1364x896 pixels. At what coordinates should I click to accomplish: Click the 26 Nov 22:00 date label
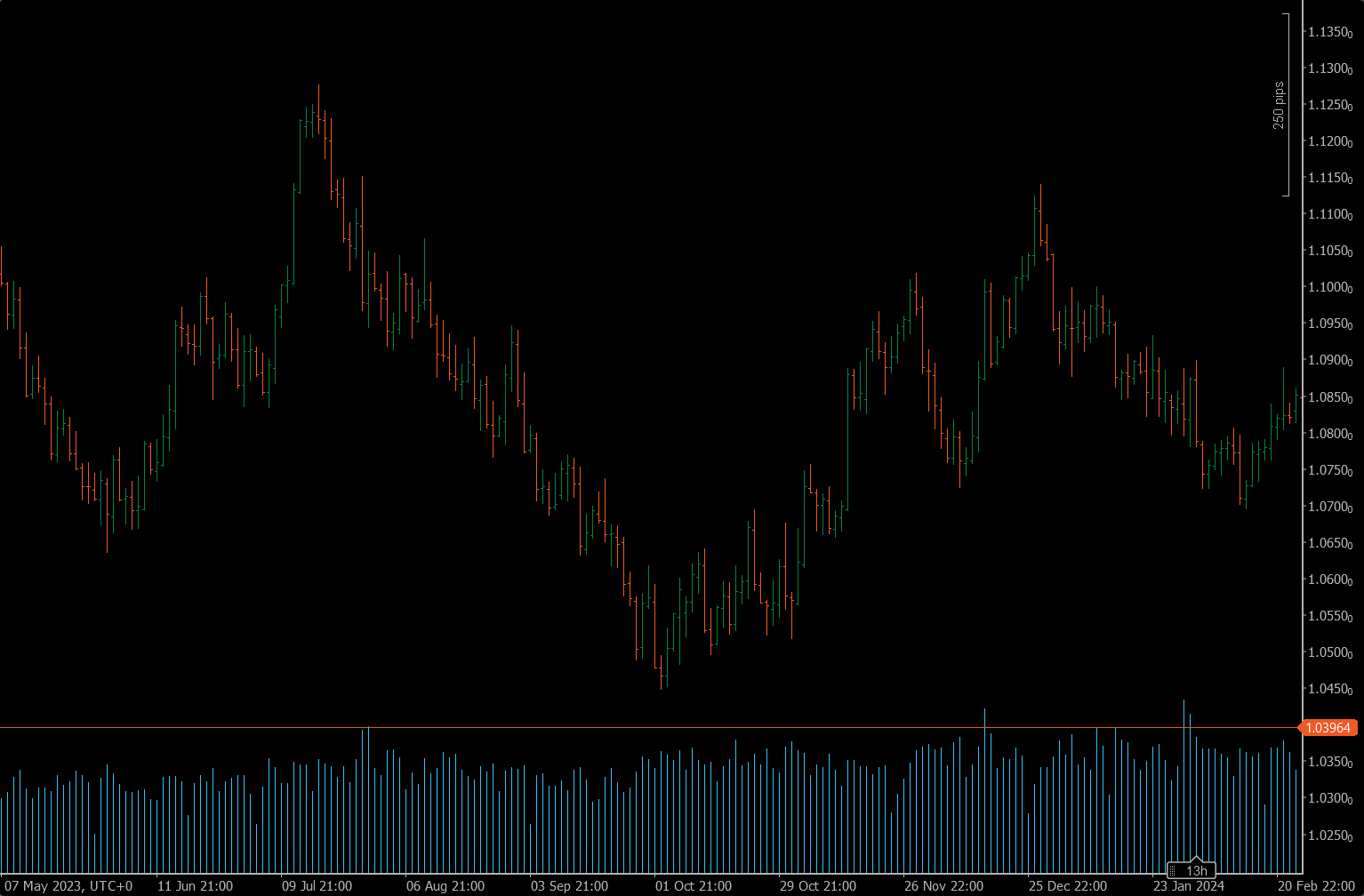click(x=943, y=886)
